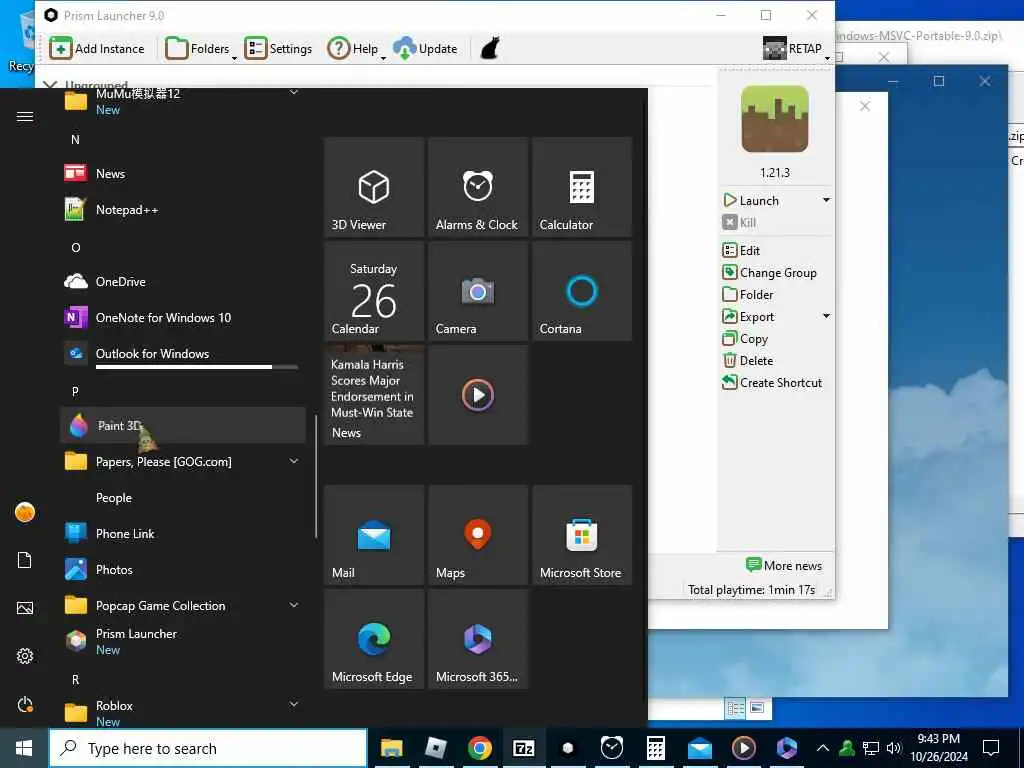Open Google Chrome from the taskbar
Image resolution: width=1024 pixels, height=768 pixels.
pyautogui.click(x=479, y=748)
